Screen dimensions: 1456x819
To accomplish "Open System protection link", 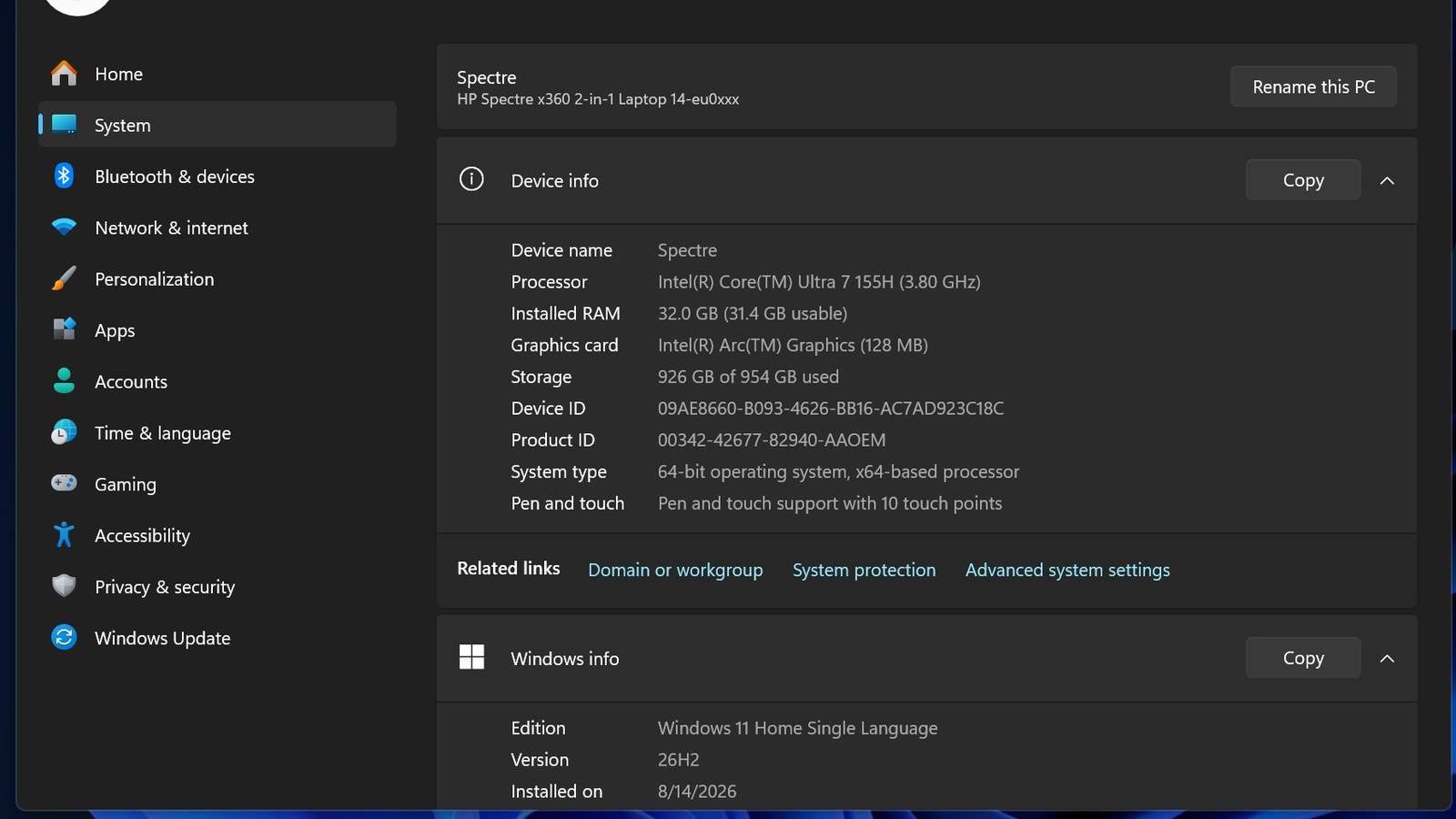I will pos(864,570).
